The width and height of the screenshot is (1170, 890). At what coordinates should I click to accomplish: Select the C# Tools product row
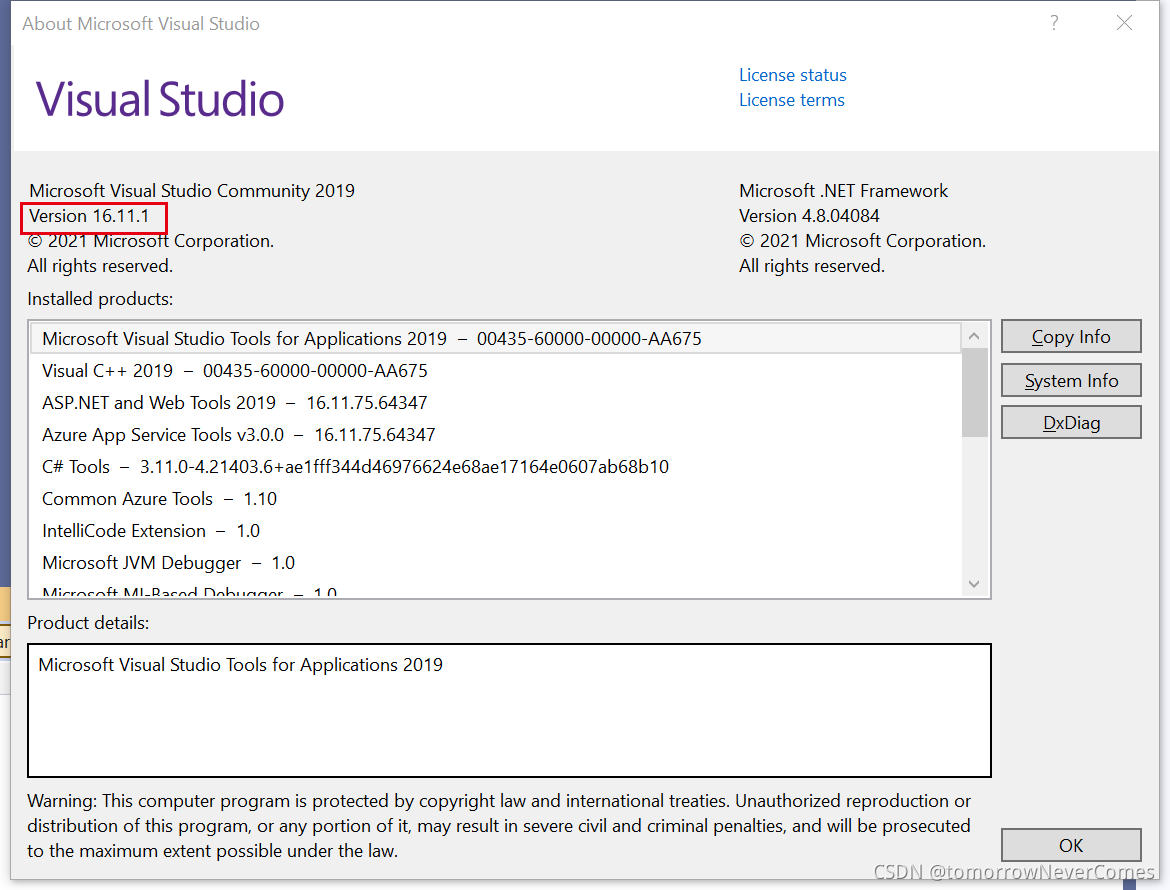[x=495, y=467]
